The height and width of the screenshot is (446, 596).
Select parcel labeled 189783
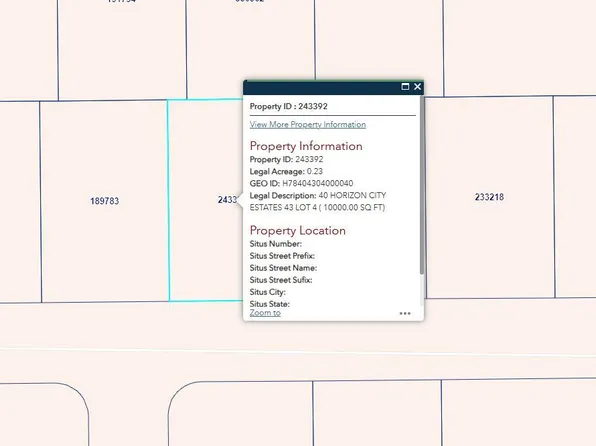(x=105, y=201)
